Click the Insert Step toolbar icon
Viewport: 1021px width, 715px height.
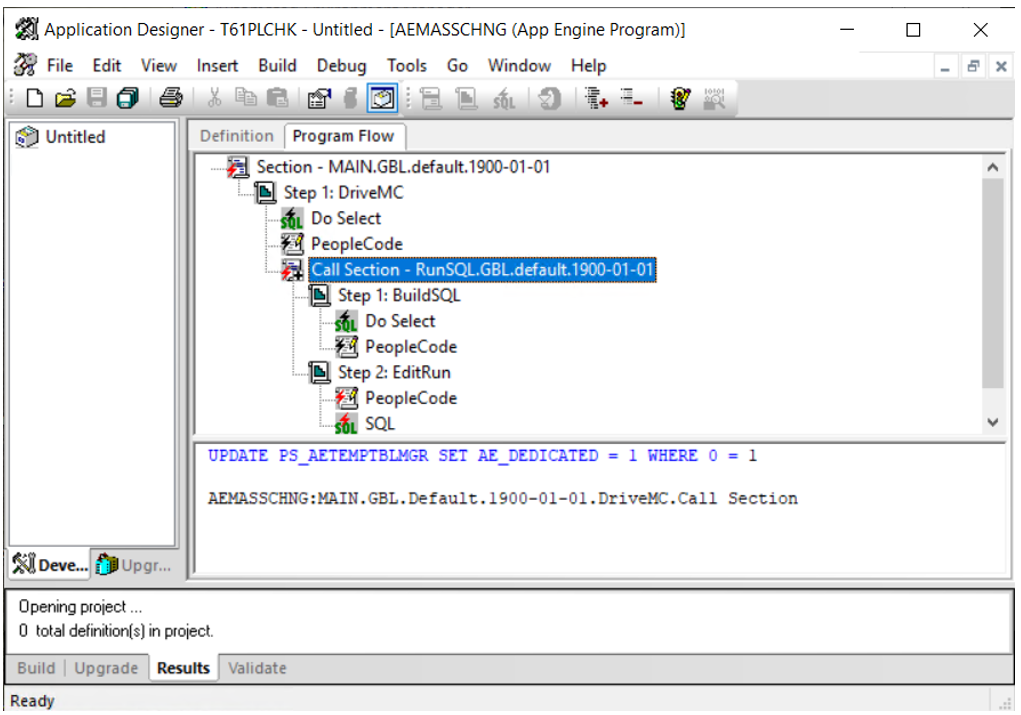466,98
